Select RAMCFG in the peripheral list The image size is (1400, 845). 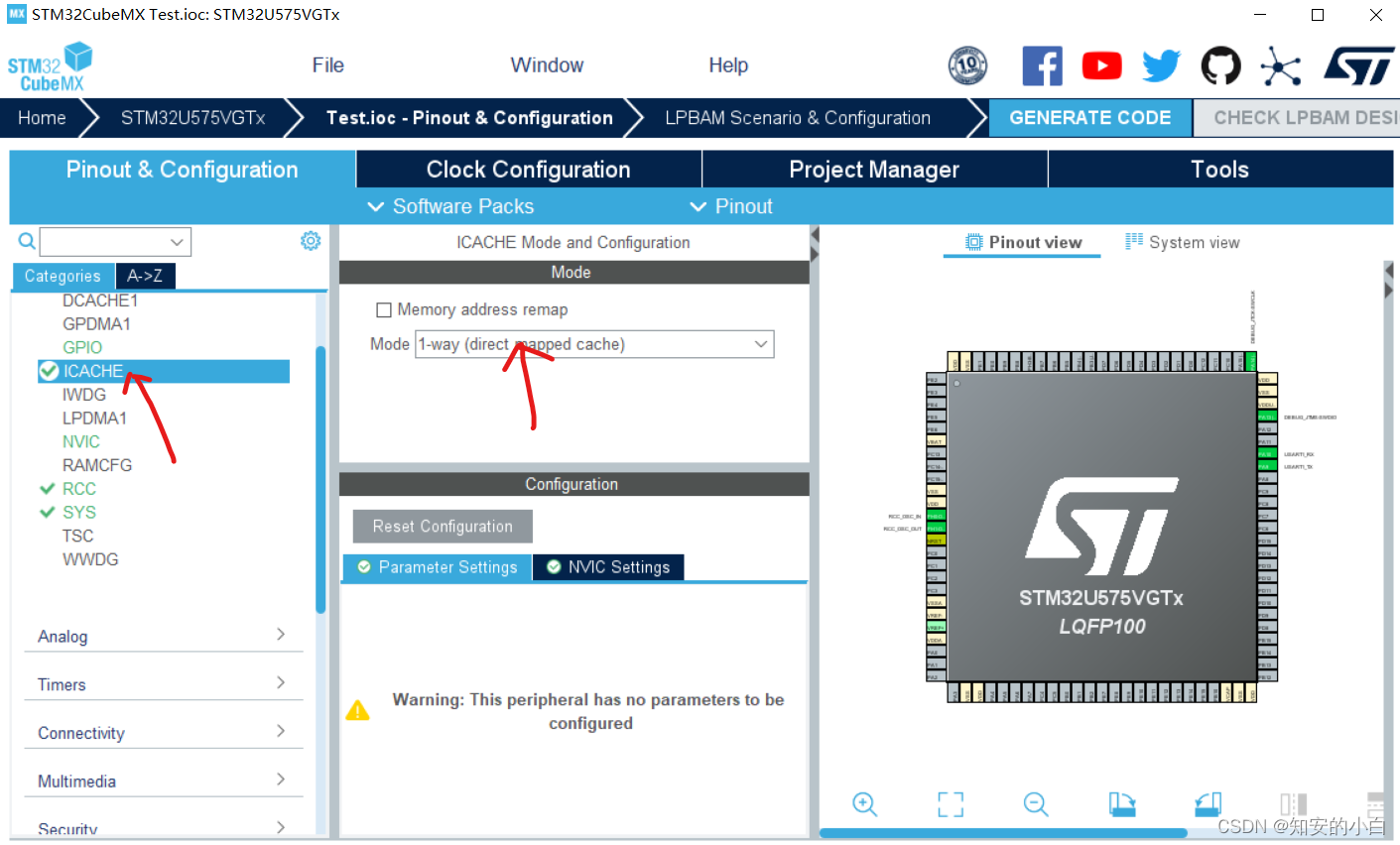pyautogui.click(x=97, y=465)
